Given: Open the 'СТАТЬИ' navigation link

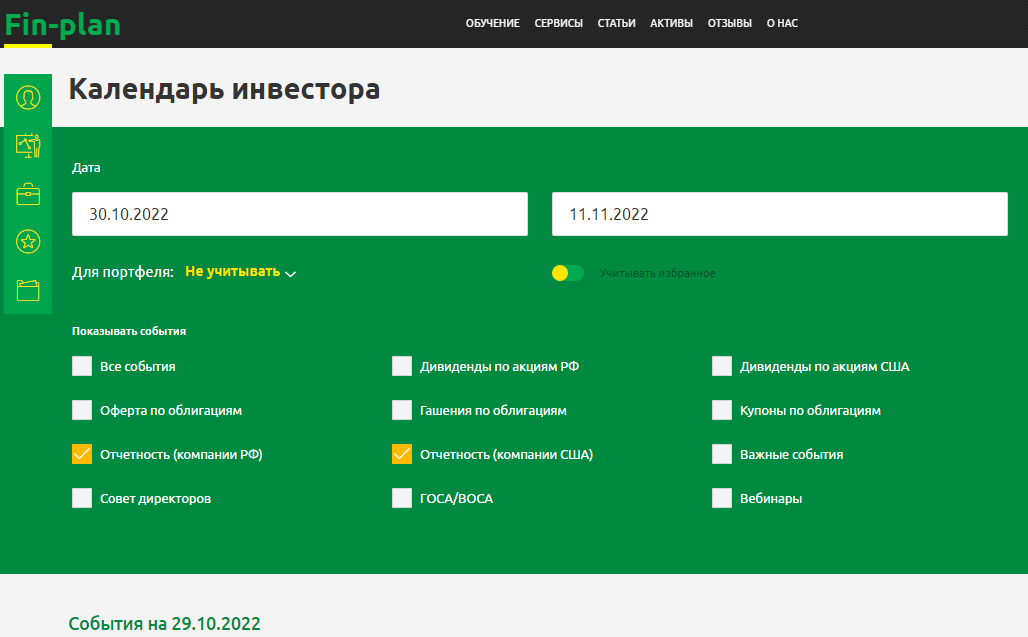Looking at the screenshot, I should (616, 23).
